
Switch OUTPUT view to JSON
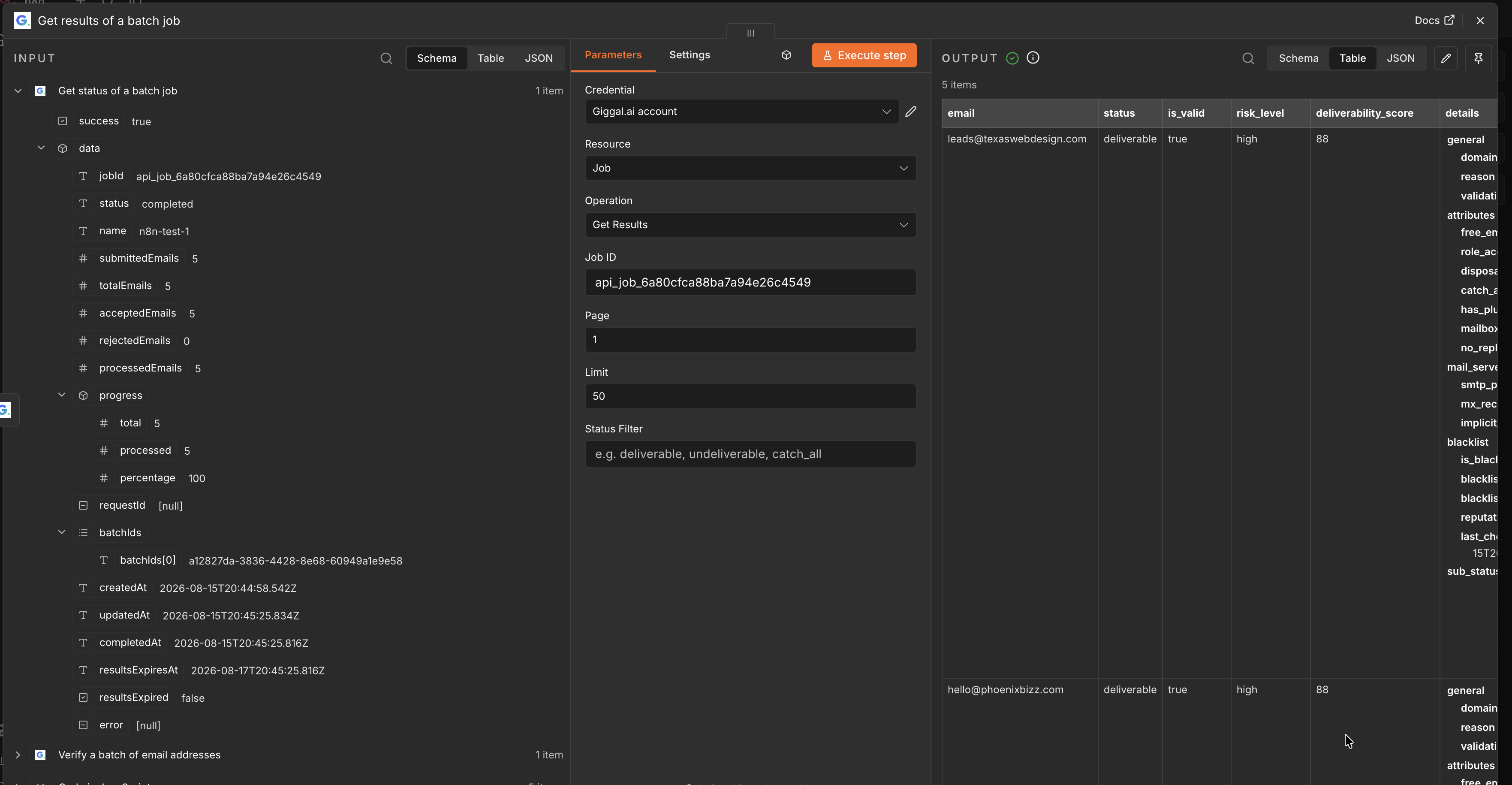[x=1401, y=58]
